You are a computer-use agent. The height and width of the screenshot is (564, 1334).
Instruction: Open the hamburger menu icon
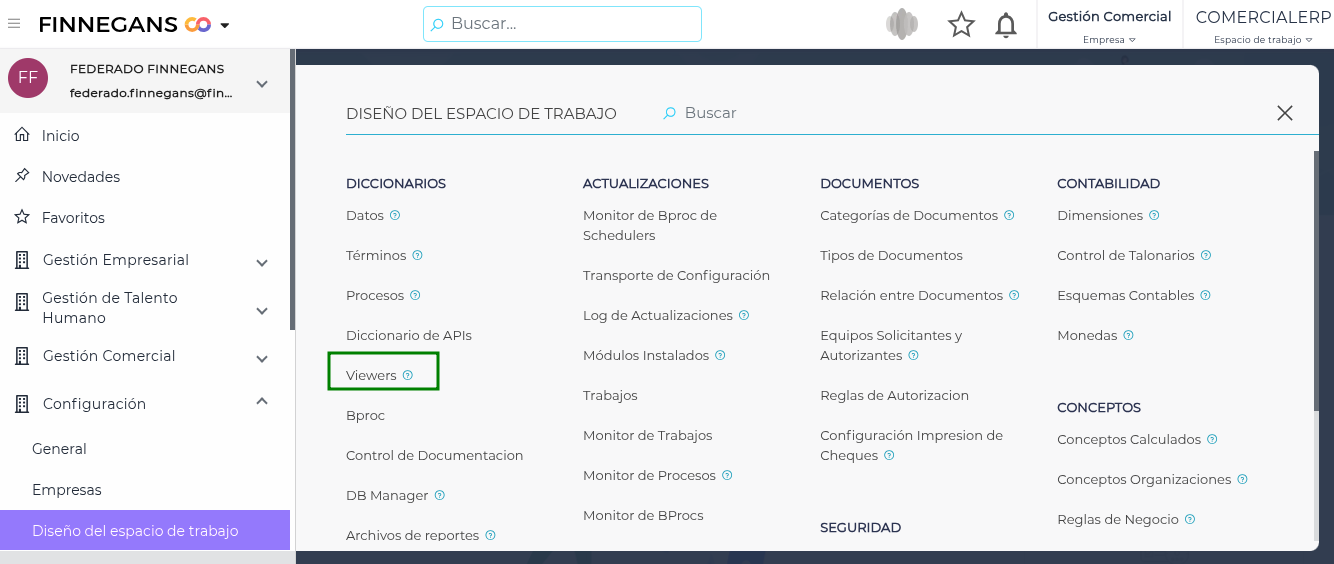[14, 24]
